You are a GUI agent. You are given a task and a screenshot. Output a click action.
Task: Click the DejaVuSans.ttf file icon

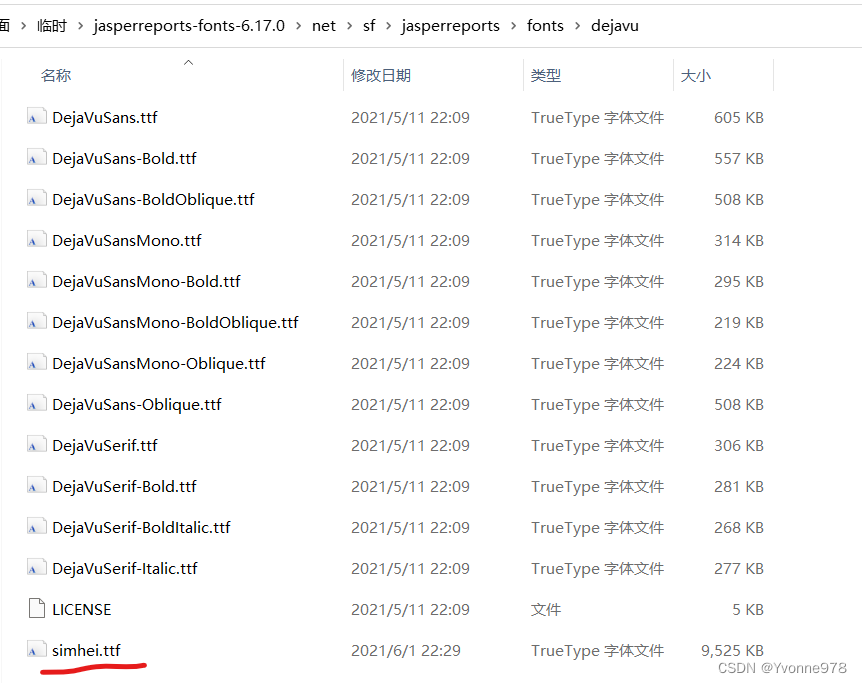click(36, 117)
